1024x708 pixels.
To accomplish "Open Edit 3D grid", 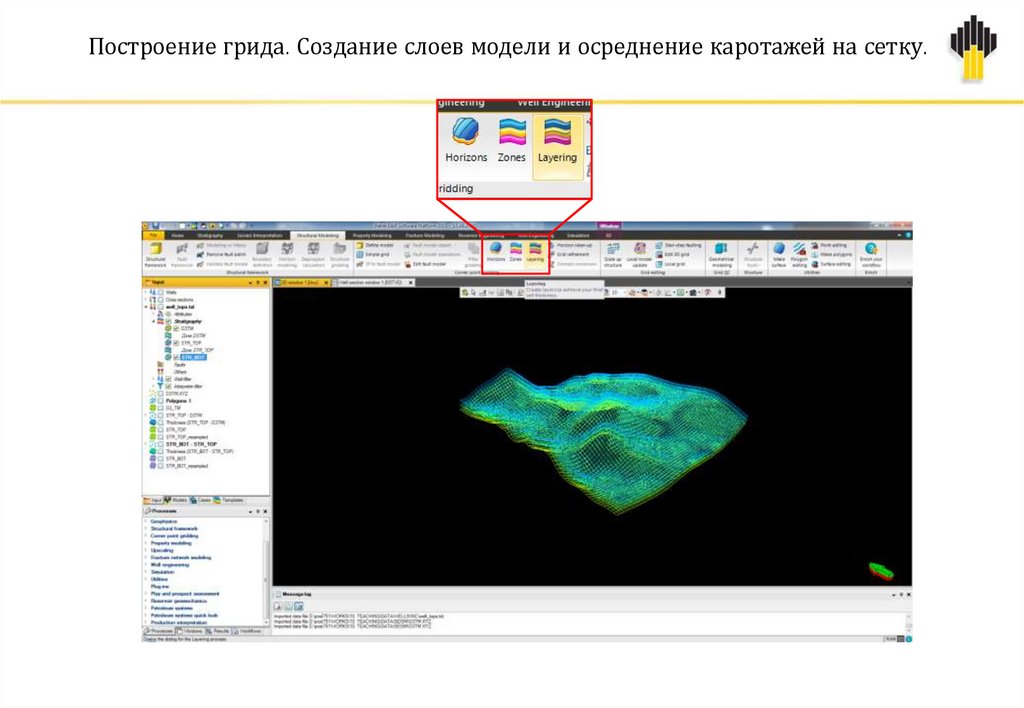I will click(671, 254).
